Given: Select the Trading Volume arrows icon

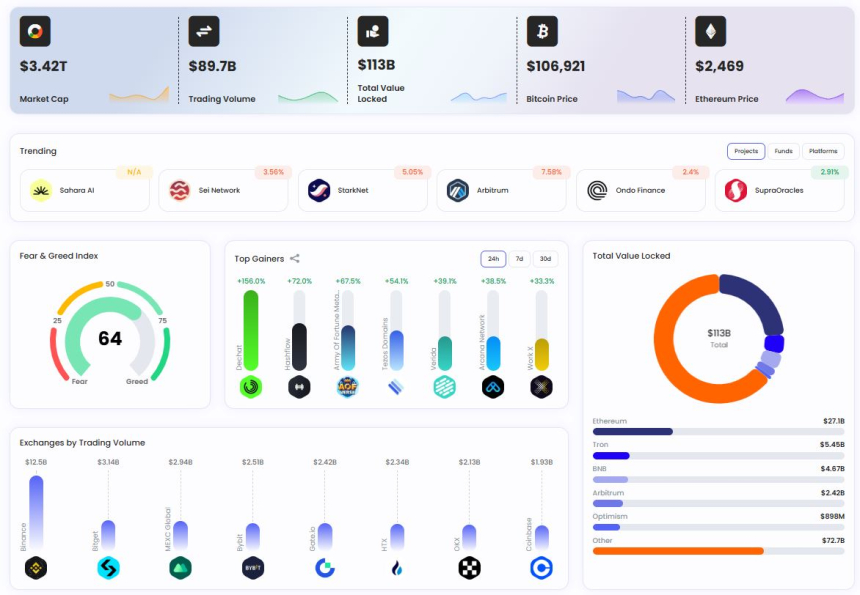Looking at the screenshot, I should 204,31.
